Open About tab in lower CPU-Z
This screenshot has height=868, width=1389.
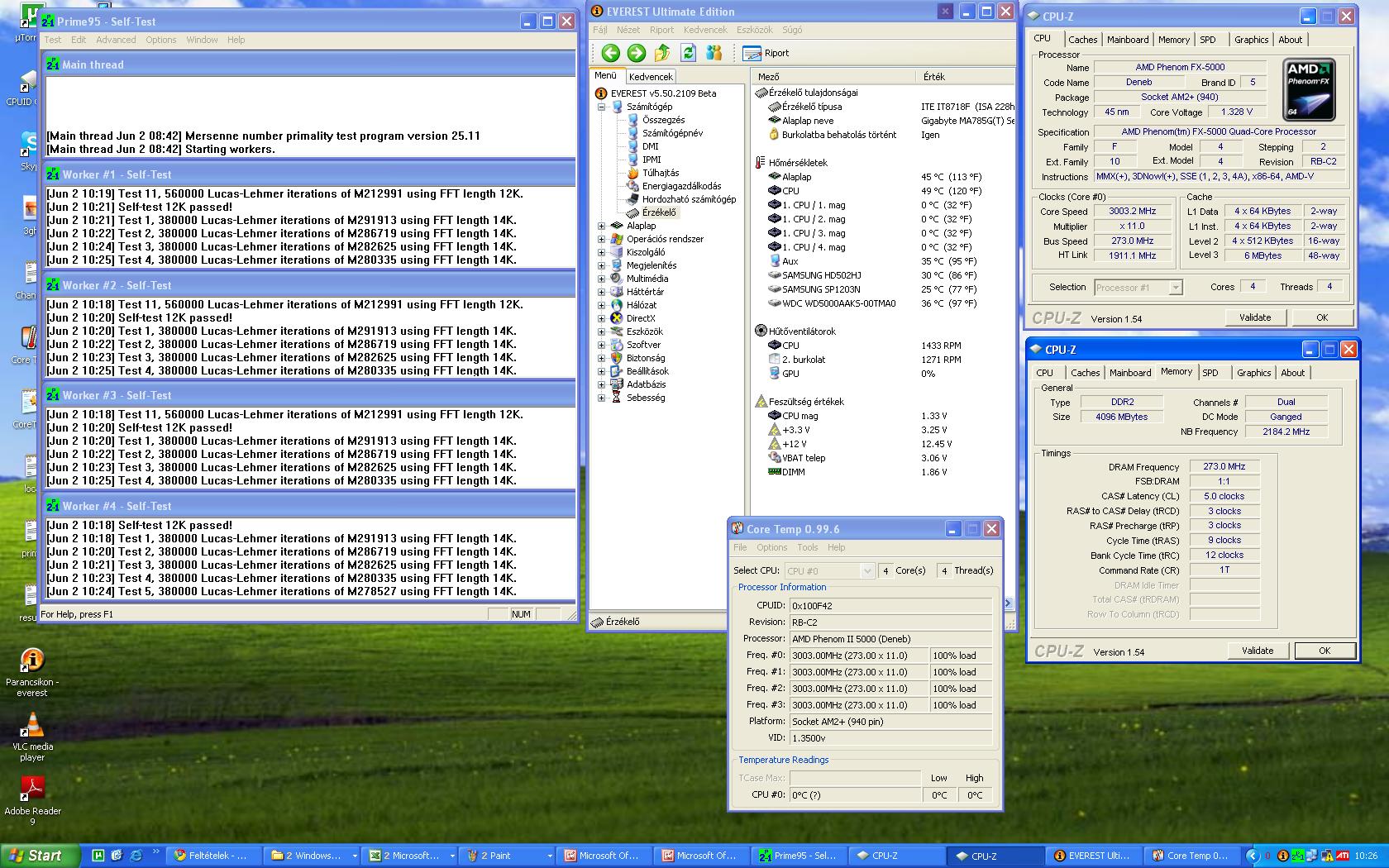point(1292,373)
